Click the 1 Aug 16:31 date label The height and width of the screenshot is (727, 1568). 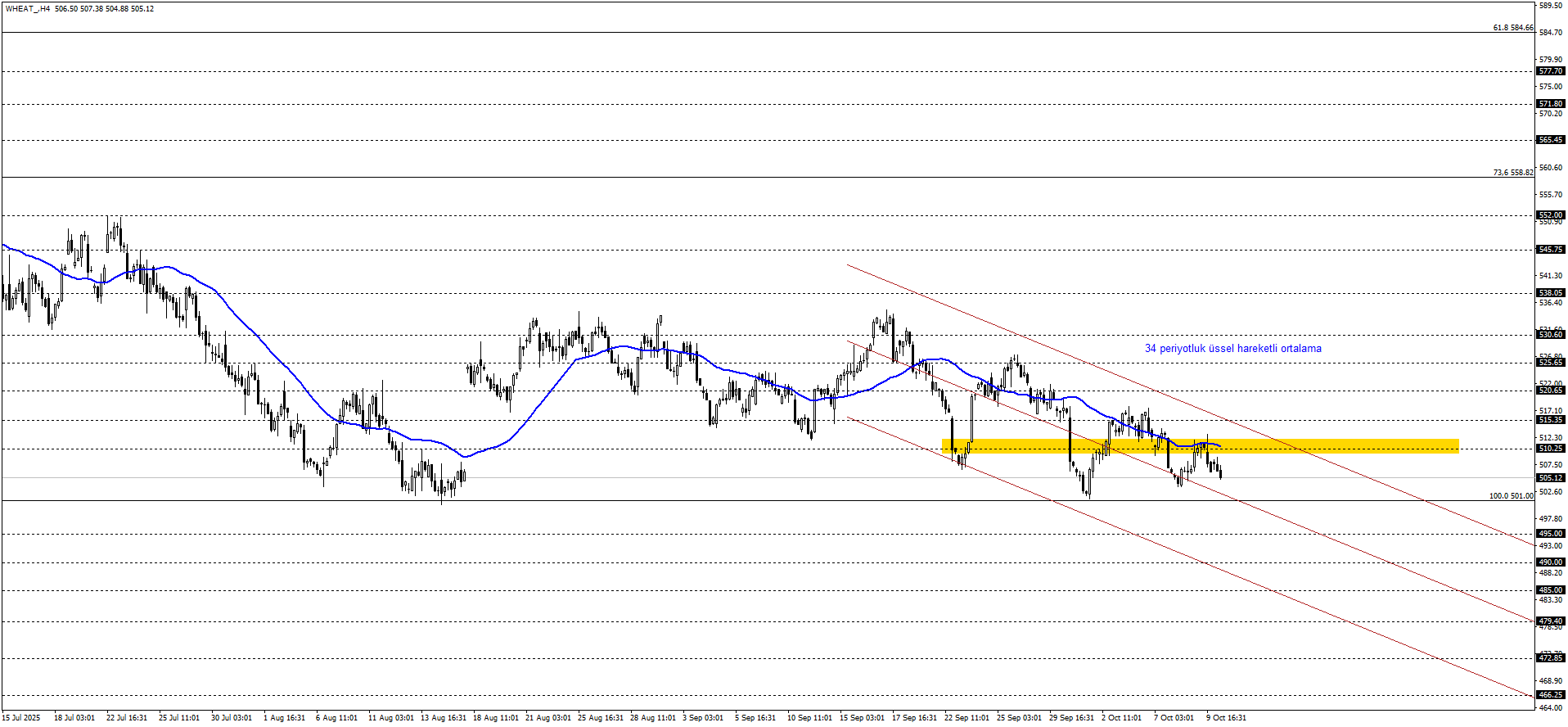tap(284, 718)
